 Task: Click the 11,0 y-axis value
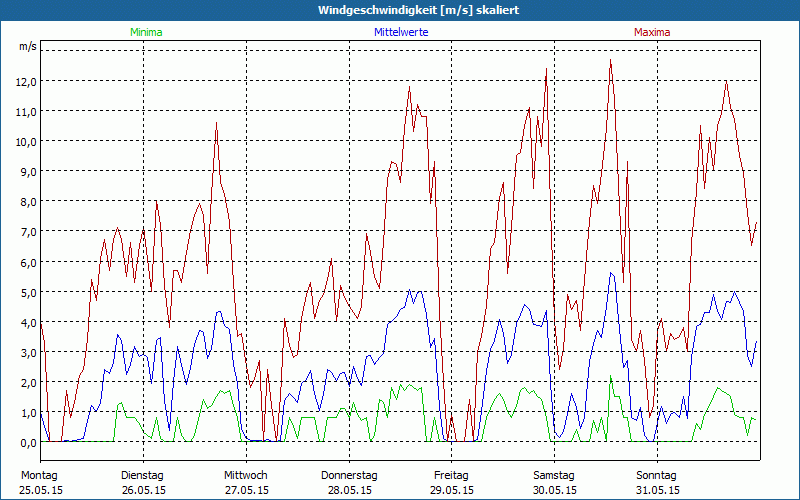(x=26, y=111)
